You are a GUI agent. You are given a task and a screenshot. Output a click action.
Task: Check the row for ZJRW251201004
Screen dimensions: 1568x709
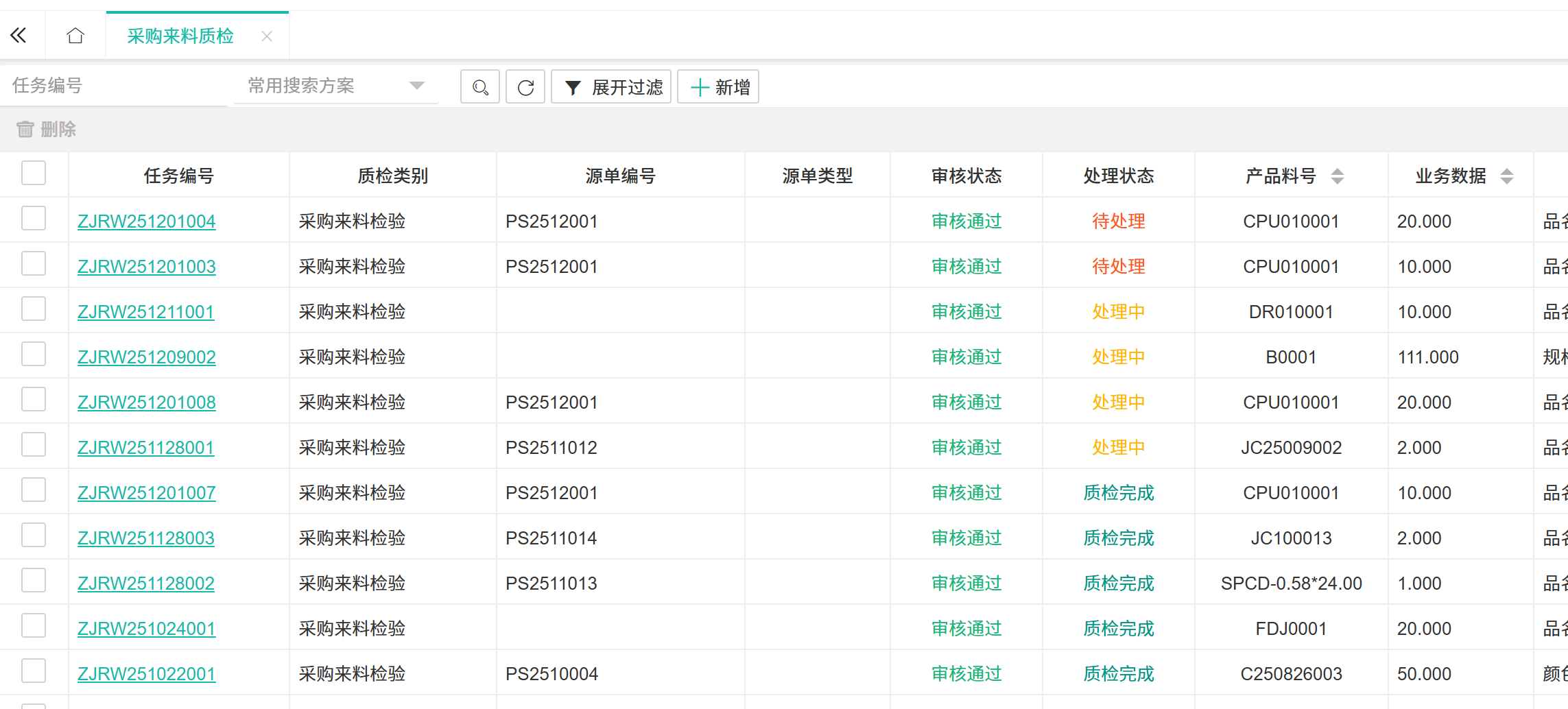(x=34, y=219)
